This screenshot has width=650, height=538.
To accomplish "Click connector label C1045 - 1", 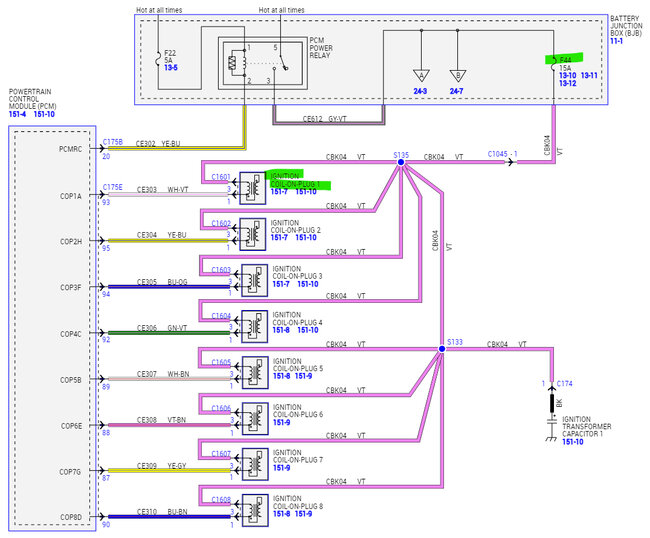I will [502, 154].
